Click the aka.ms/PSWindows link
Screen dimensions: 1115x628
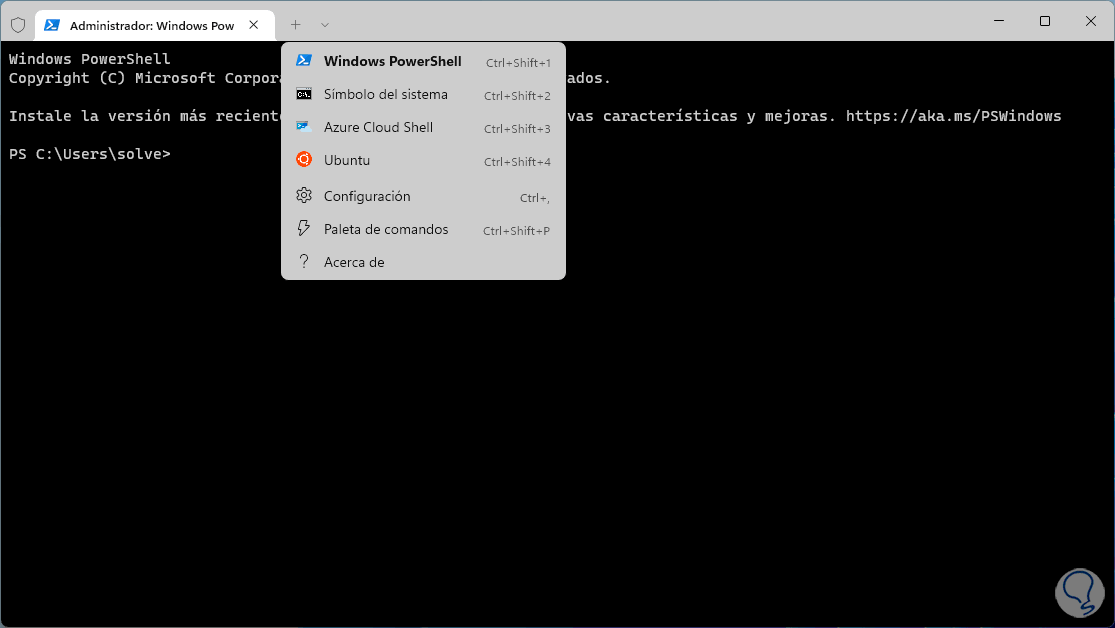pos(953,116)
